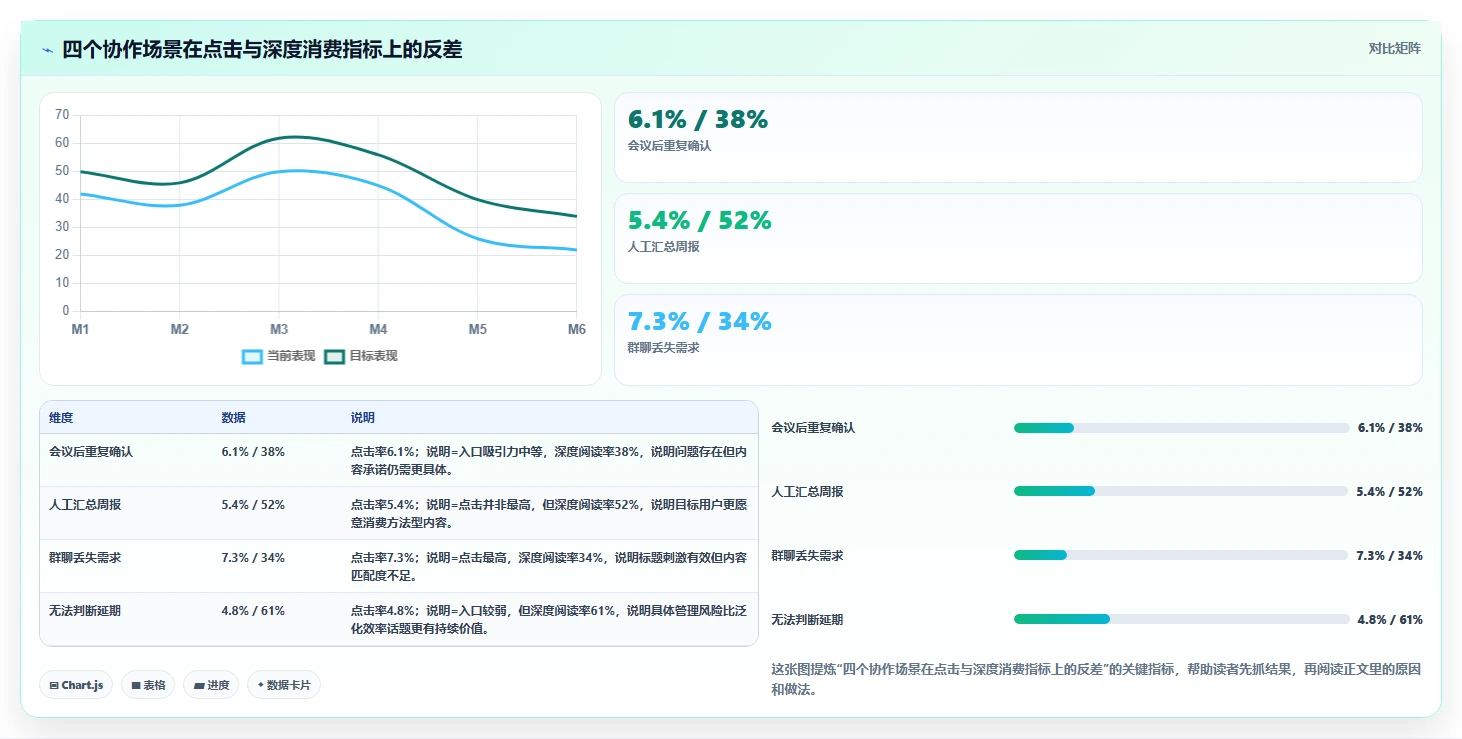The image size is (1462, 739).
Task: Click table value 4.8% / 61%
Action: pyautogui.click(x=253, y=611)
